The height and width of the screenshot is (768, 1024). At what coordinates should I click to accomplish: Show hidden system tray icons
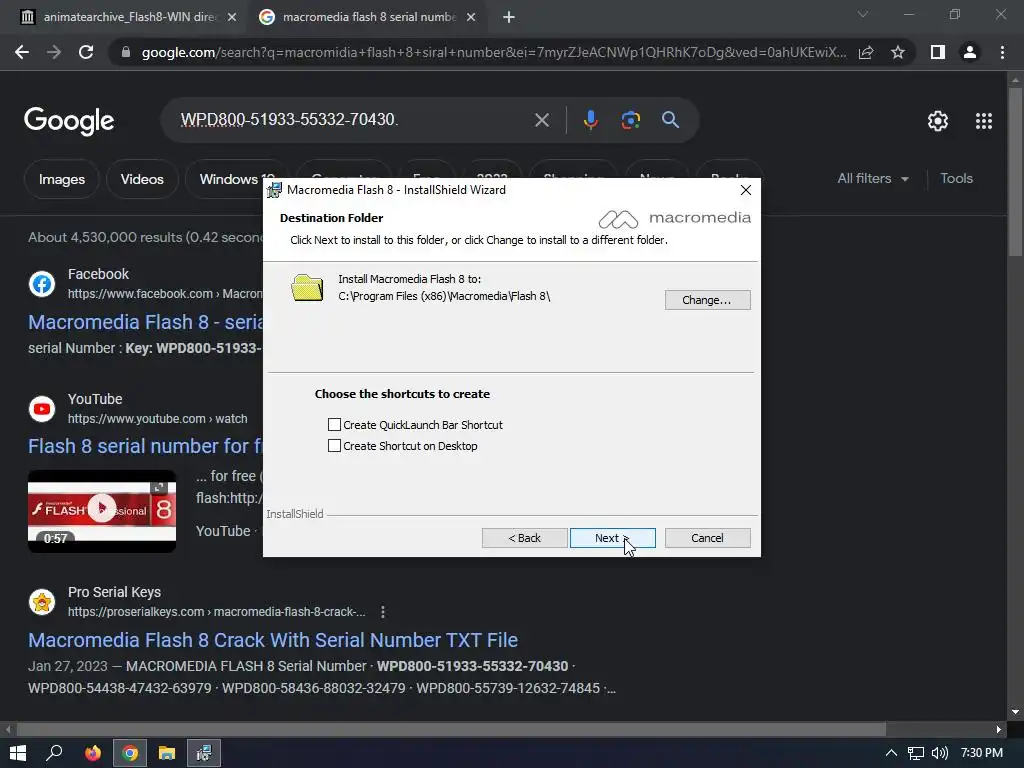tap(891, 753)
